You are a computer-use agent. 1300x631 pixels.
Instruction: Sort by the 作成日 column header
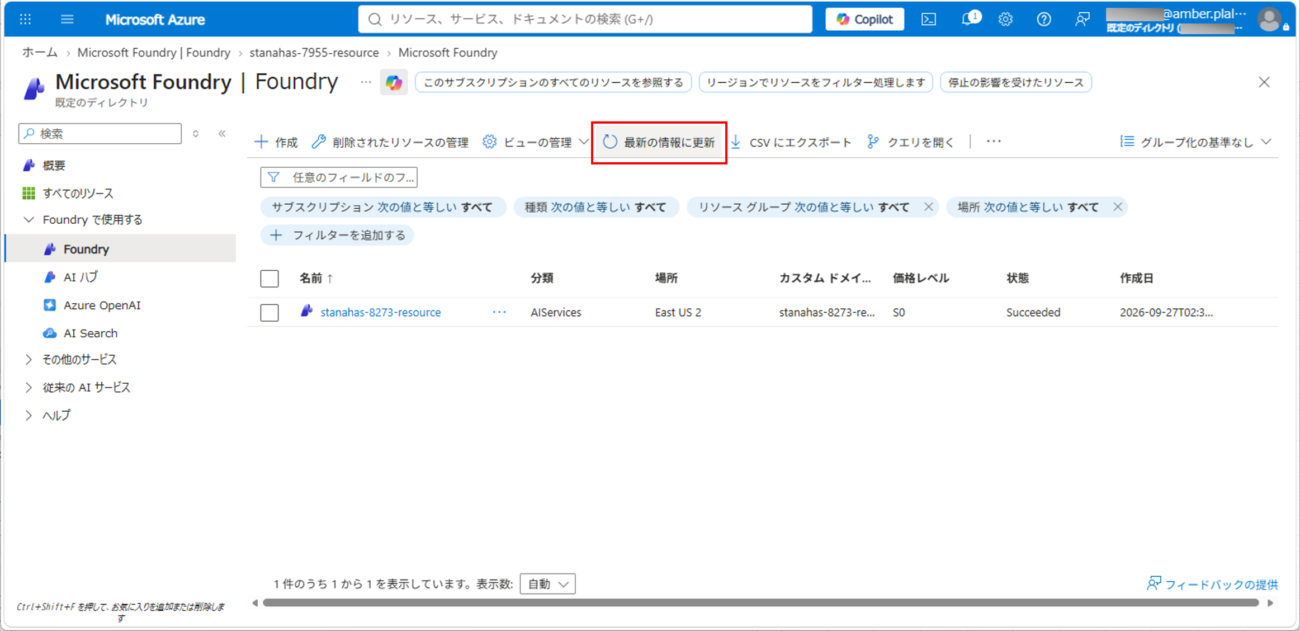click(1137, 278)
